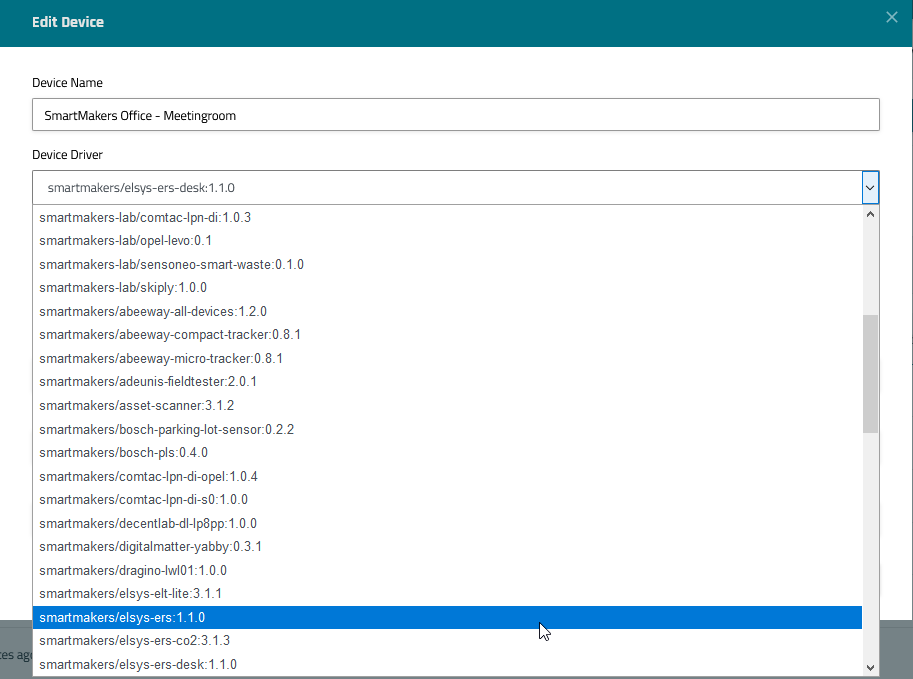Pick smartmakers/elsys-elt-lite:3.1.1 option
The height and width of the screenshot is (679, 913).
coord(130,594)
